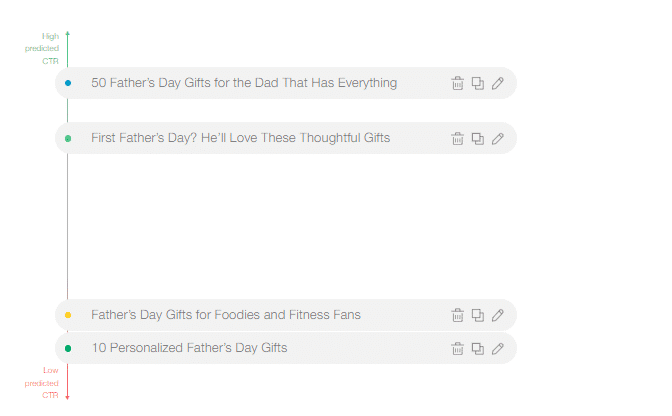672x416 pixels.
Task: Select the light green dot beside 'First Father's Day?'
Action: tap(68, 138)
